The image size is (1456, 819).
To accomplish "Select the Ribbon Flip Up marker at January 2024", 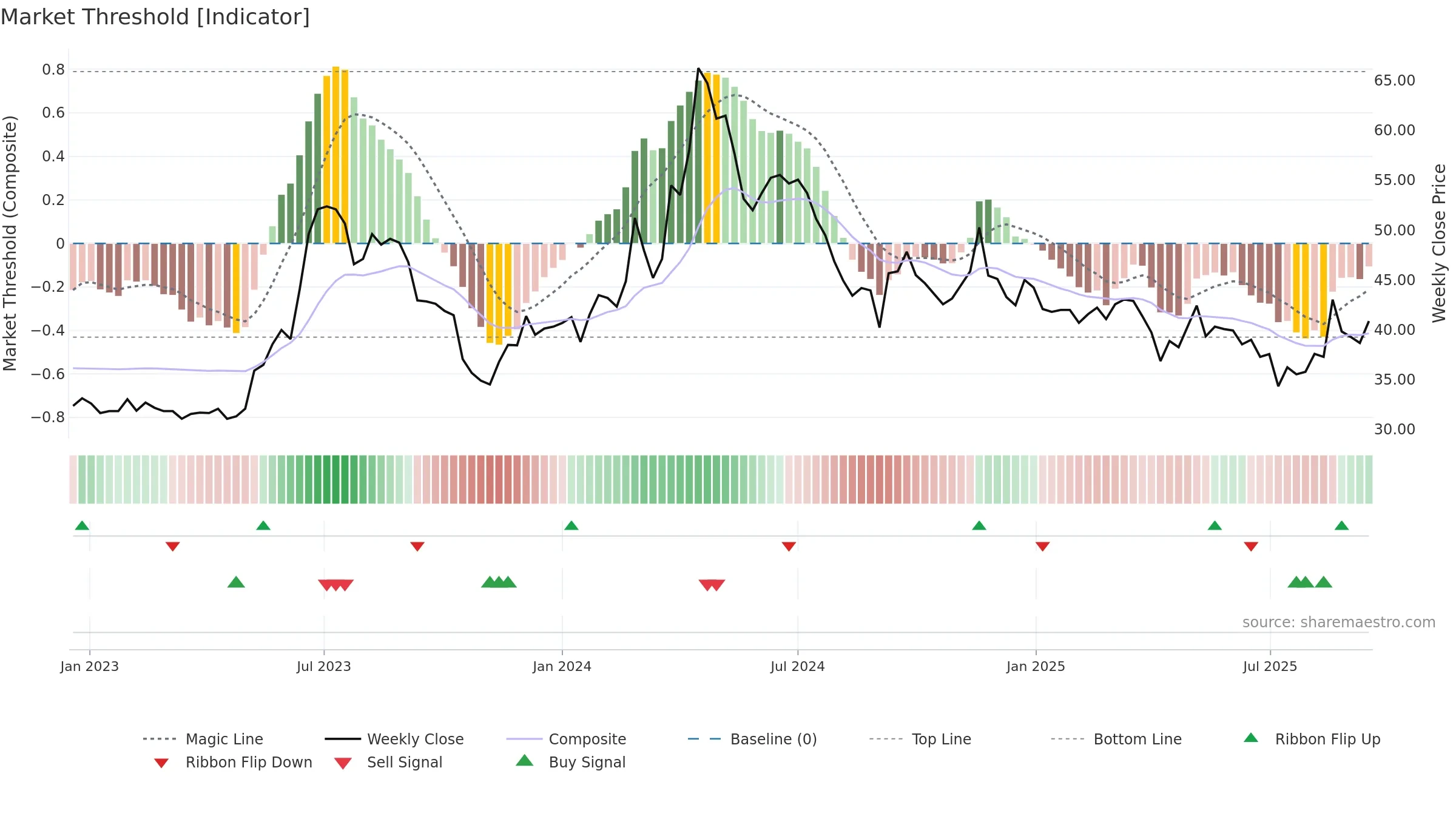I will click(x=571, y=525).
